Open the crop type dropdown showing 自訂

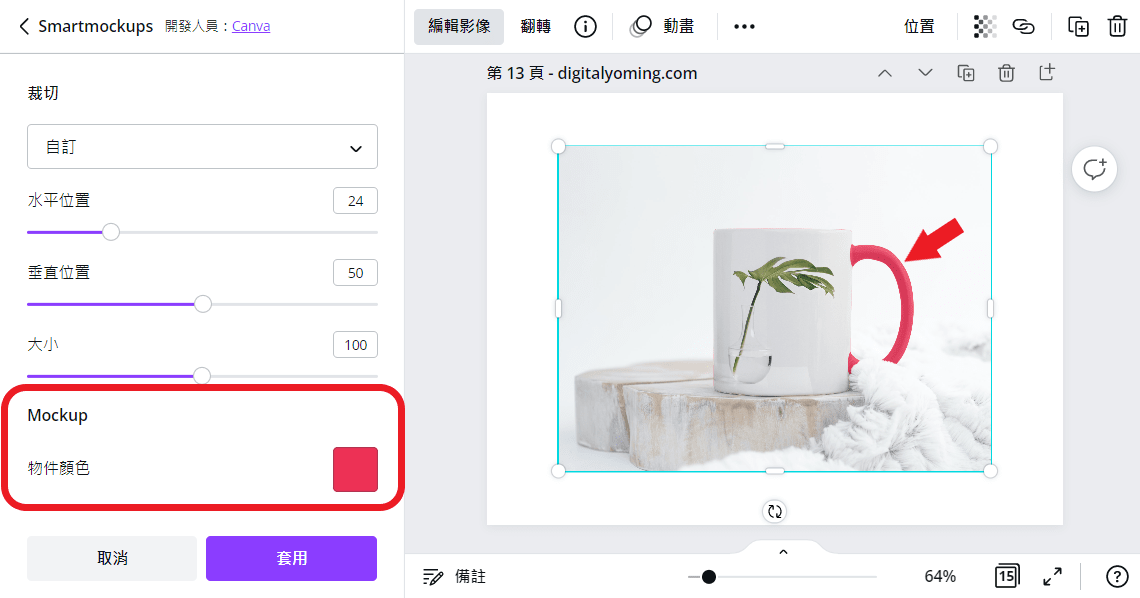click(202, 146)
